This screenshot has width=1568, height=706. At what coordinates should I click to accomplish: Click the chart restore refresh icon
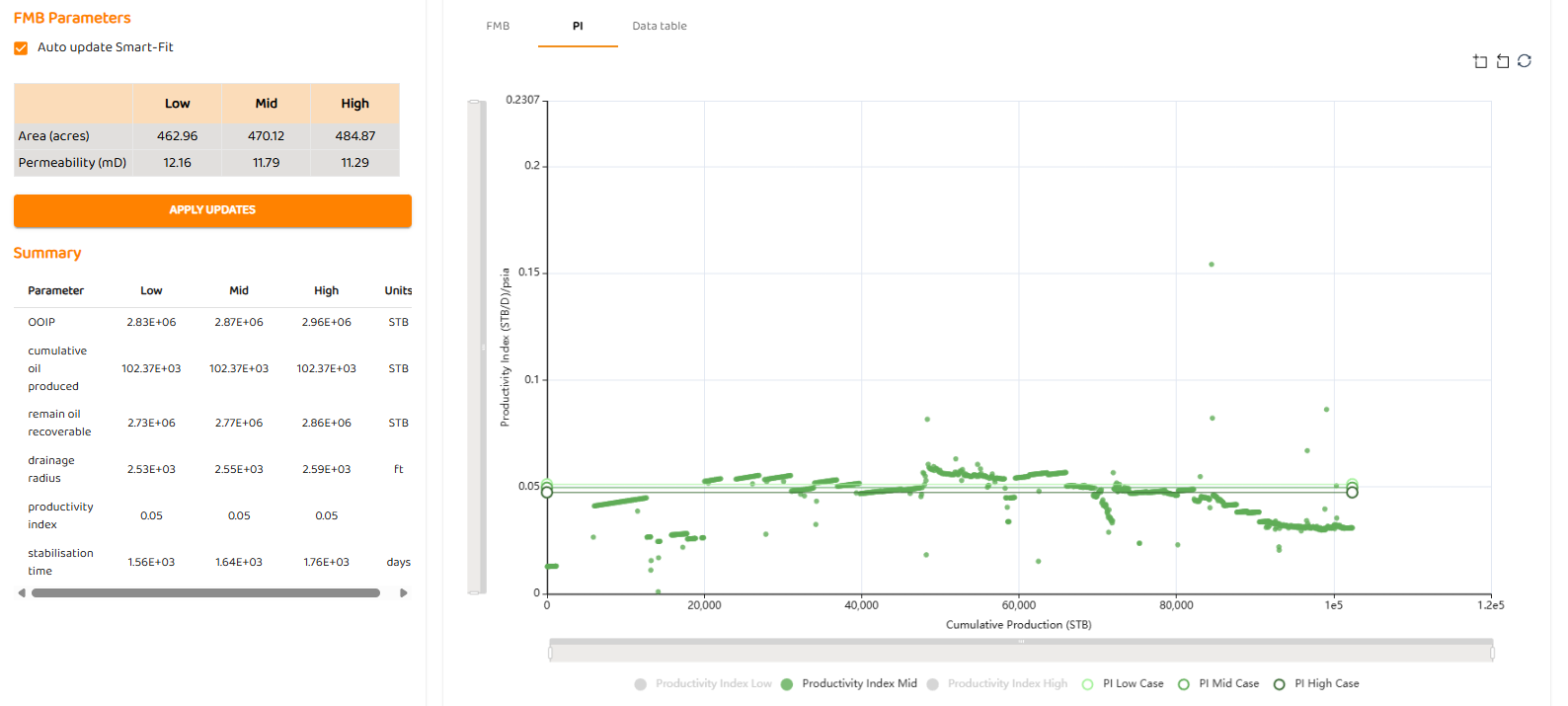pyautogui.click(x=1525, y=61)
